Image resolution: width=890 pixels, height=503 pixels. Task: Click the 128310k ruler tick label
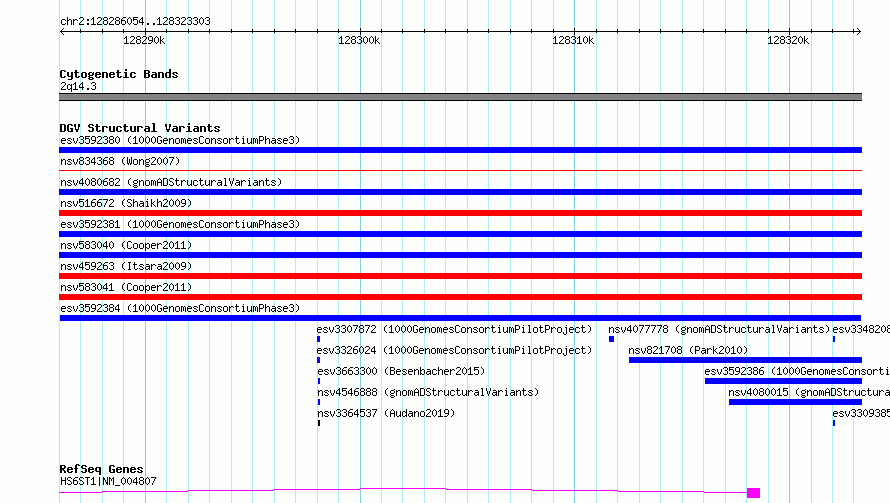[x=573, y=40]
